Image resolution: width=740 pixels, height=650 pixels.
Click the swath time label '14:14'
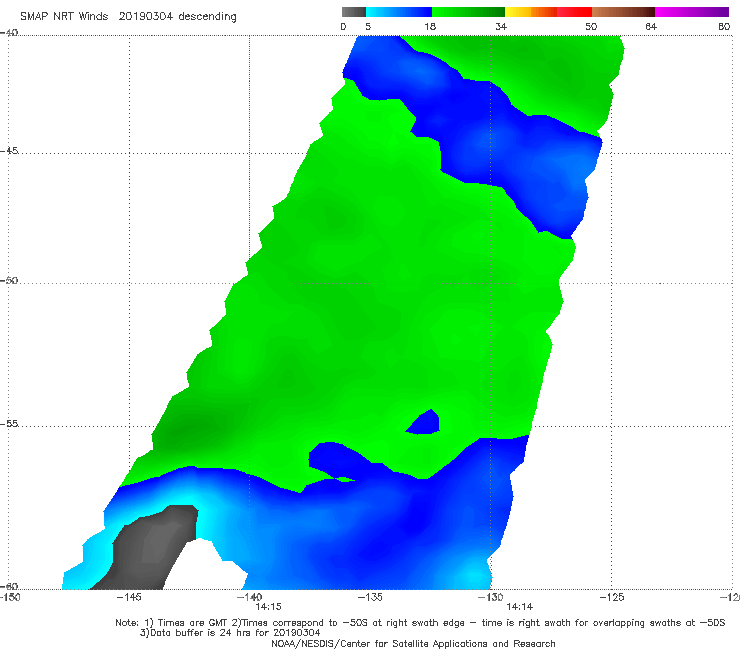point(519,607)
